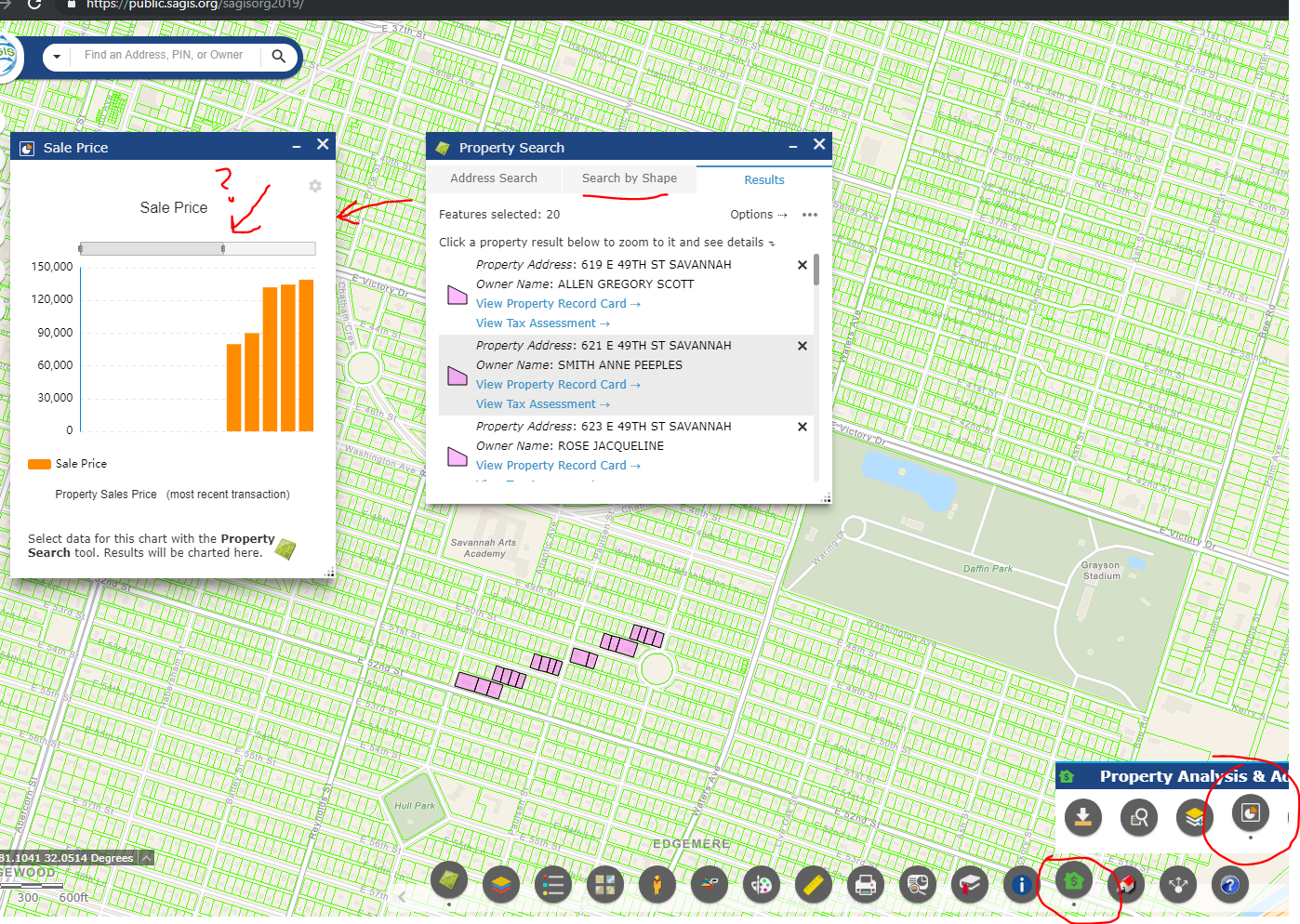
Task: Expand the coordinates display arrow
Action: (147, 858)
